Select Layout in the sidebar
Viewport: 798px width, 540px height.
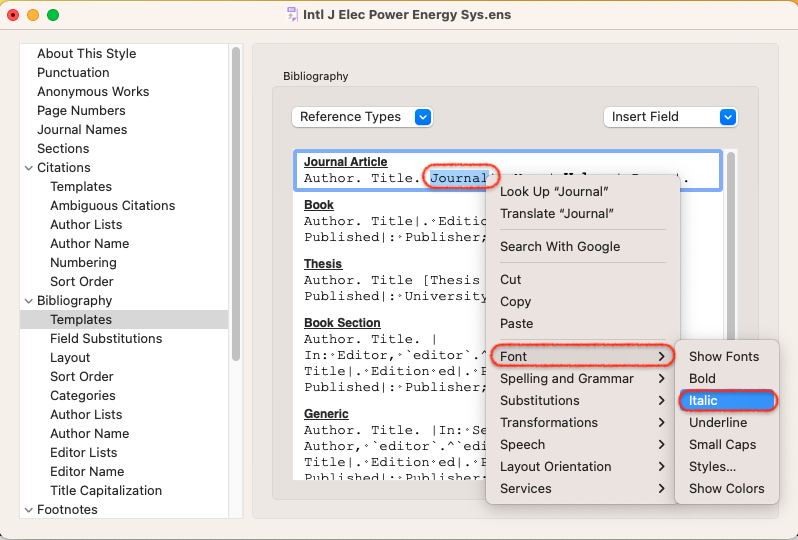click(70, 358)
